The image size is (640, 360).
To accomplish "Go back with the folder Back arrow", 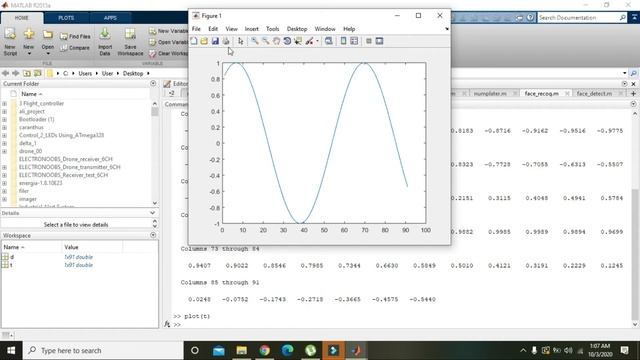I will (x=5, y=73).
